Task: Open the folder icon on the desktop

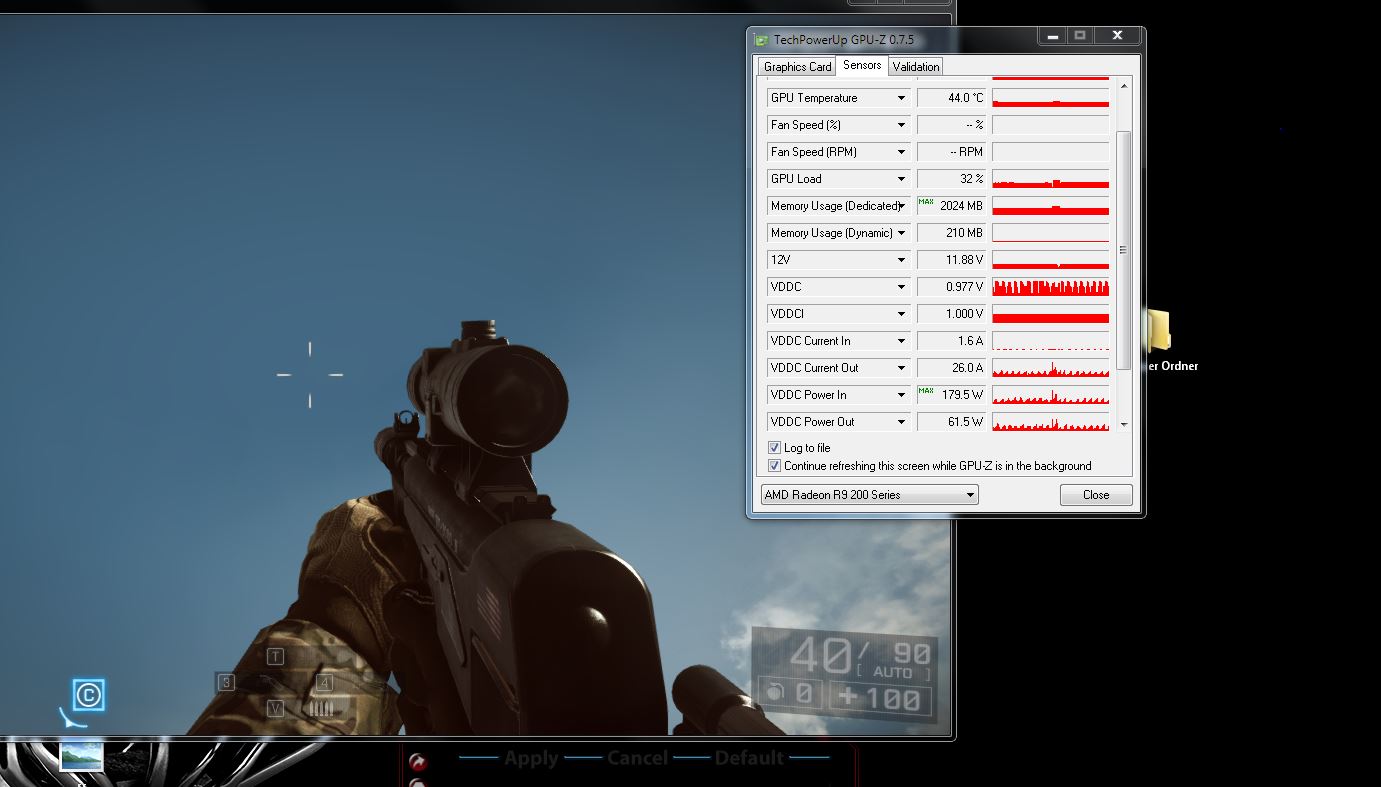Action: (x=1158, y=330)
